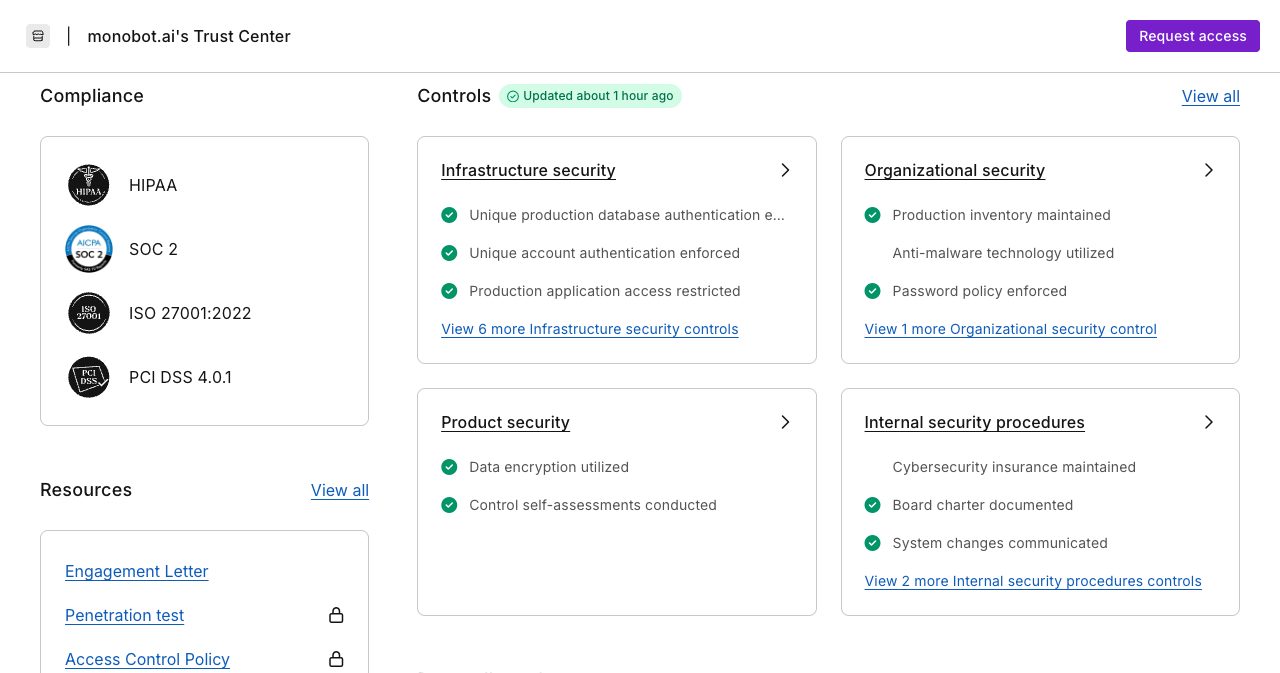Image resolution: width=1280 pixels, height=673 pixels.
Task: Click the check icon in the Updated badge
Action: point(513,96)
